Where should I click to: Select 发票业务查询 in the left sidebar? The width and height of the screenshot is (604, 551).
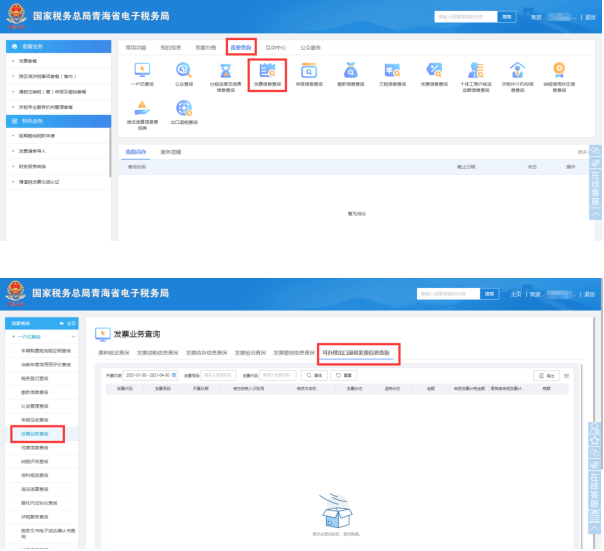click(x=35, y=434)
